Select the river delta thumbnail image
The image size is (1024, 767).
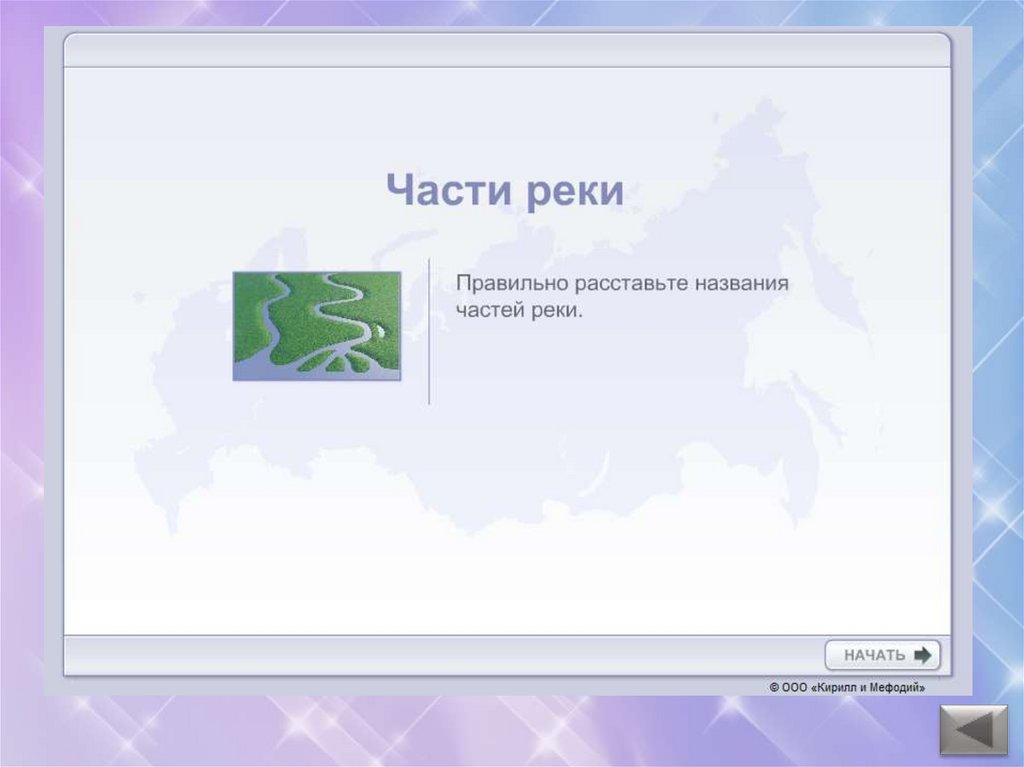pyautogui.click(x=317, y=326)
